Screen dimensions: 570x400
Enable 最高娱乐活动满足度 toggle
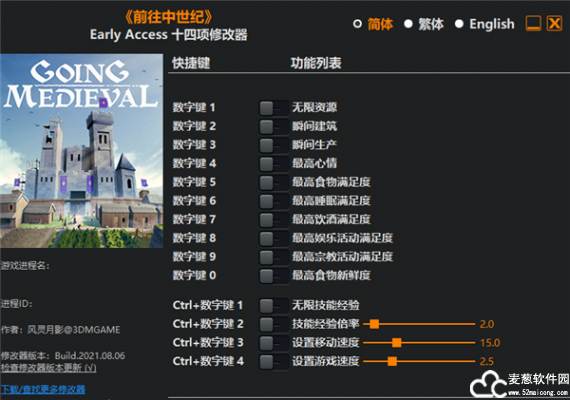click(274, 239)
